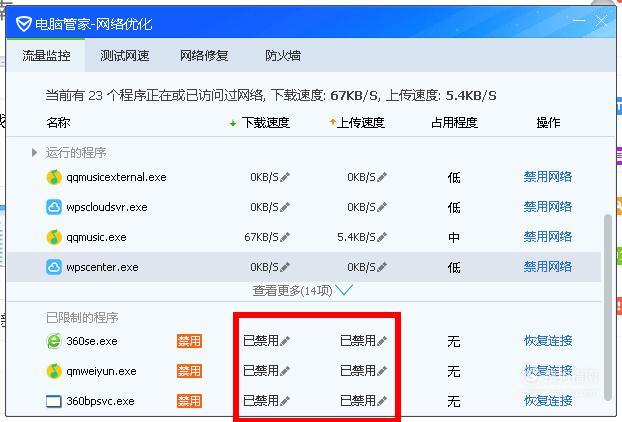Edit download limit pencil for wpscloudsvr.exe
Image resolution: width=622 pixels, height=422 pixels.
[285, 207]
